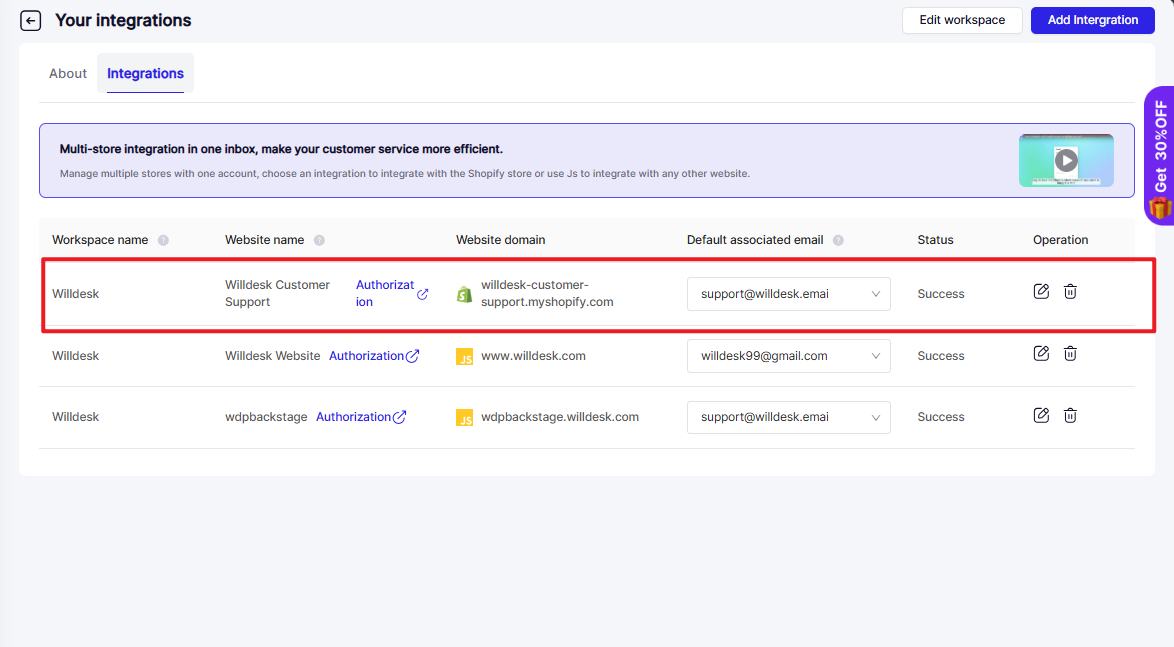Click the Your integrations page title
Image resolution: width=1174 pixels, height=647 pixels.
[x=123, y=20]
